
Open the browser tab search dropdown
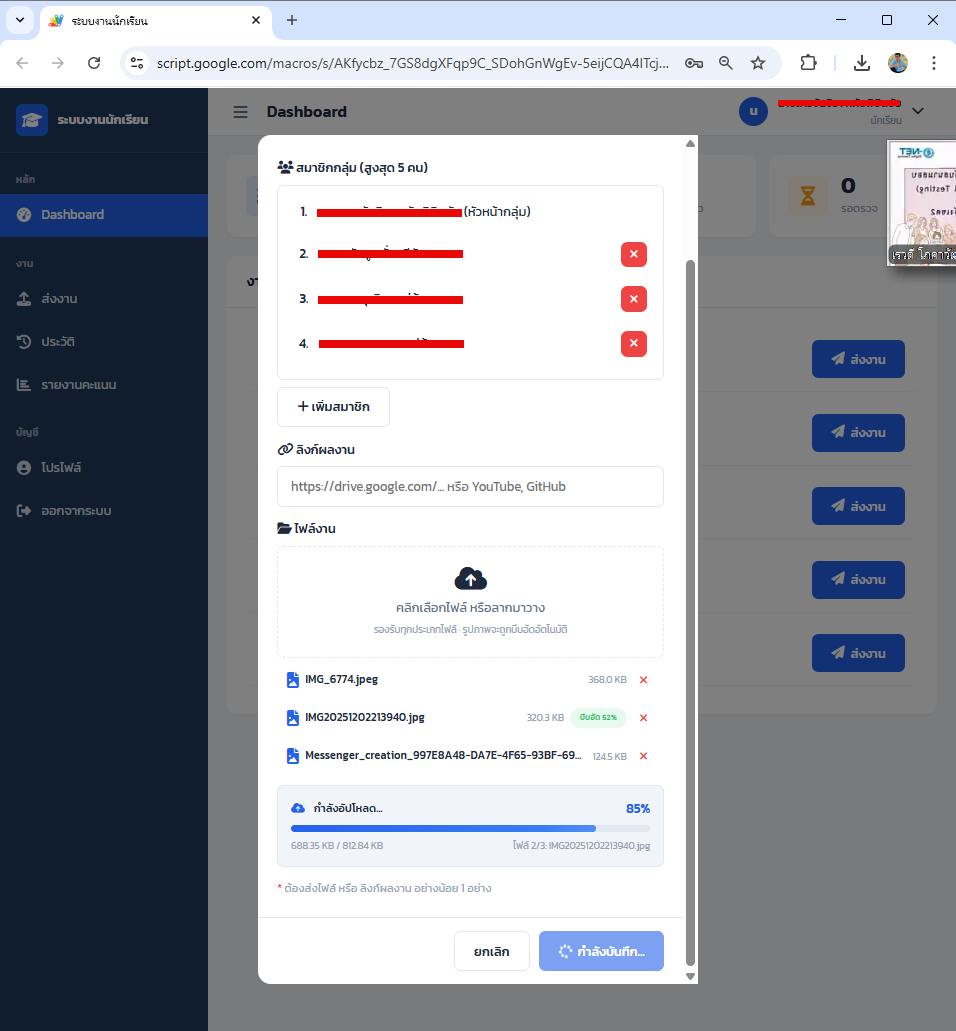(20, 20)
